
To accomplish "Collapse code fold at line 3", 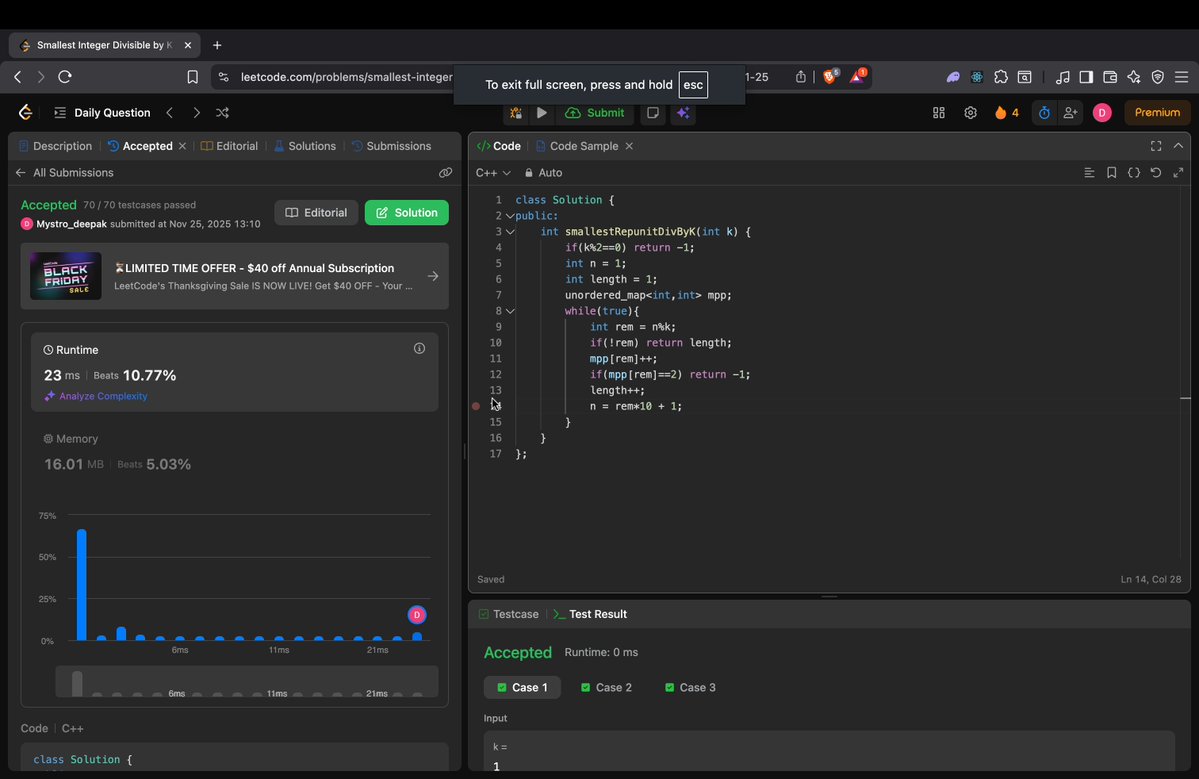I will (x=510, y=232).
